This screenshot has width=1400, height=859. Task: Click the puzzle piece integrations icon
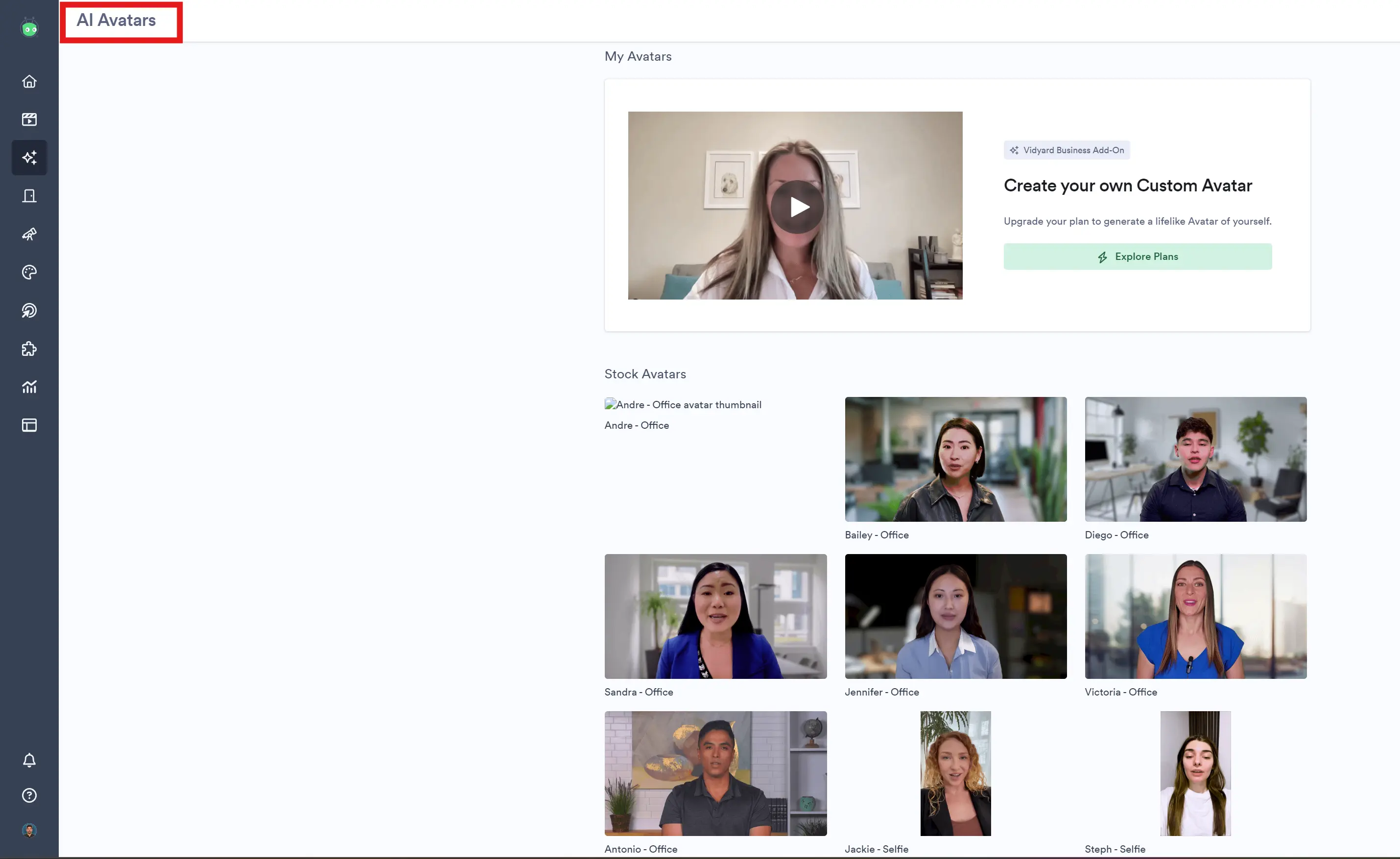pyautogui.click(x=29, y=349)
